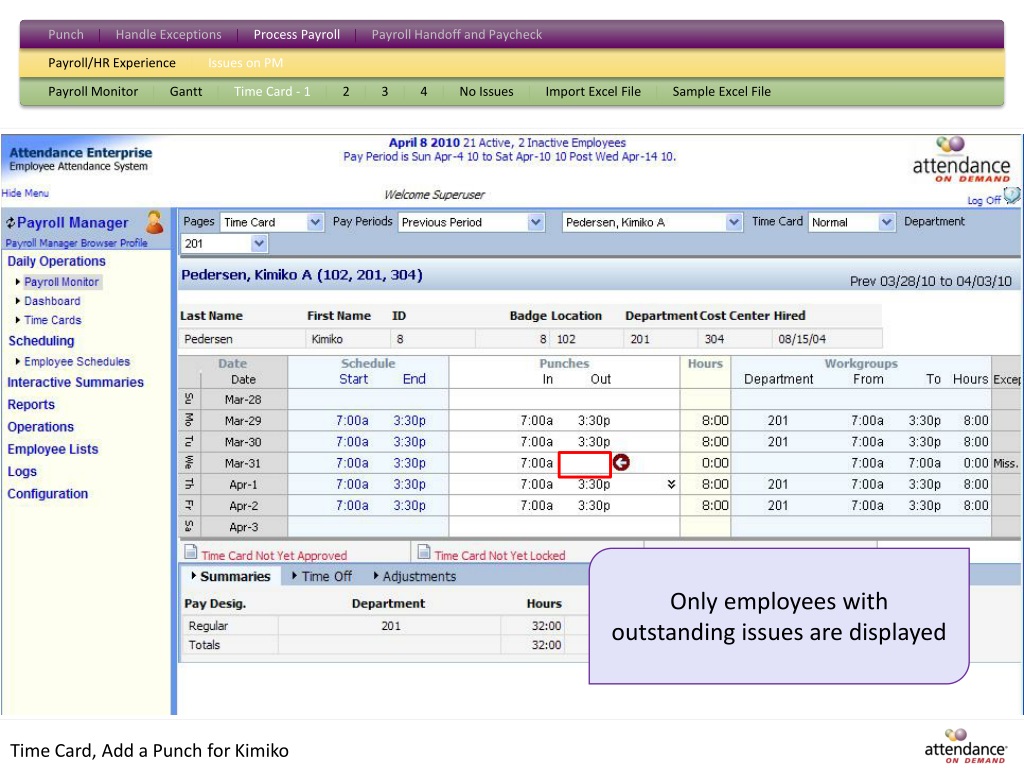Click the Time Card Not Yet Locked document icon
Screen dimensions: 1024x768
[x=424, y=552]
